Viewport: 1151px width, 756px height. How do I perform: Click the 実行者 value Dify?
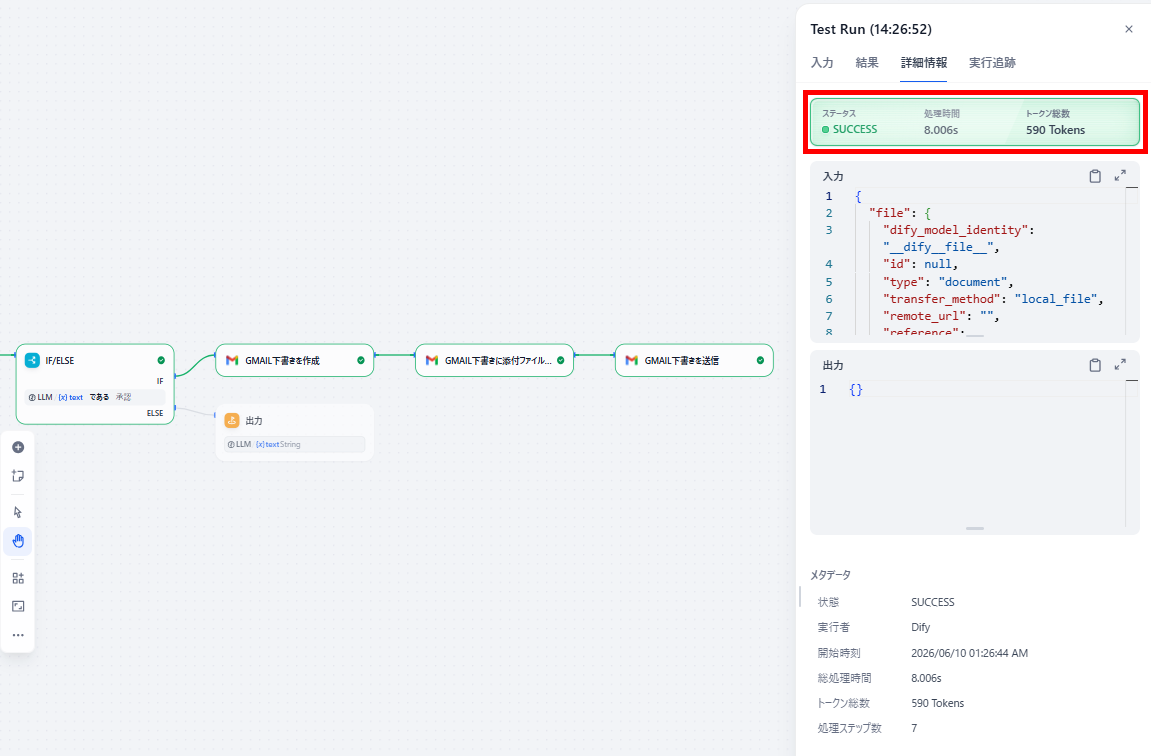coord(921,628)
